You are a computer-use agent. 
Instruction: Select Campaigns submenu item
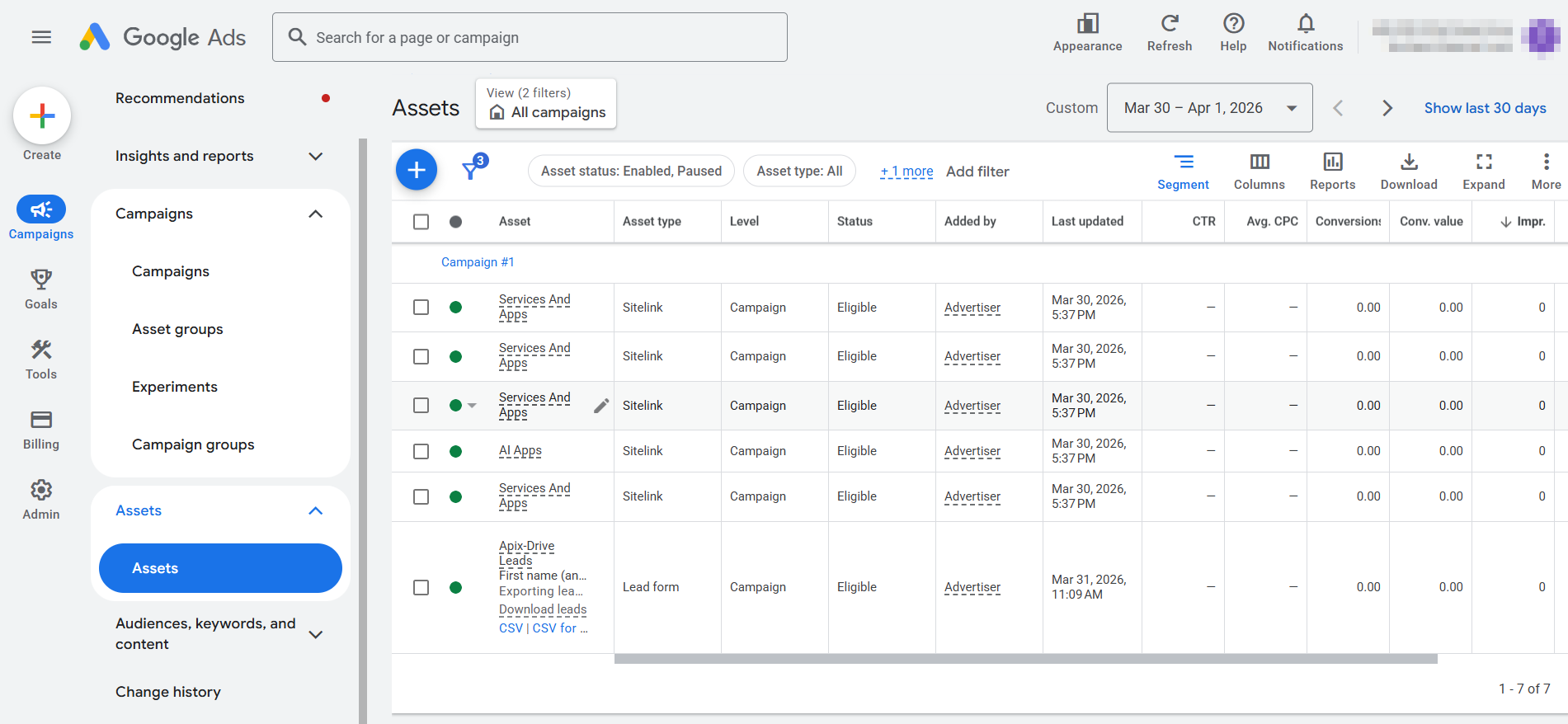[171, 271]
